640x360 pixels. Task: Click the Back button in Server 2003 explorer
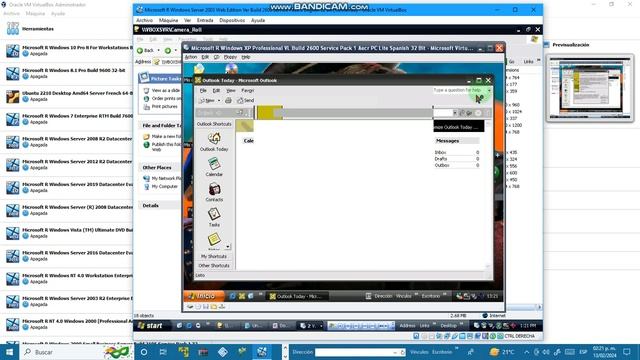(145, 50)
